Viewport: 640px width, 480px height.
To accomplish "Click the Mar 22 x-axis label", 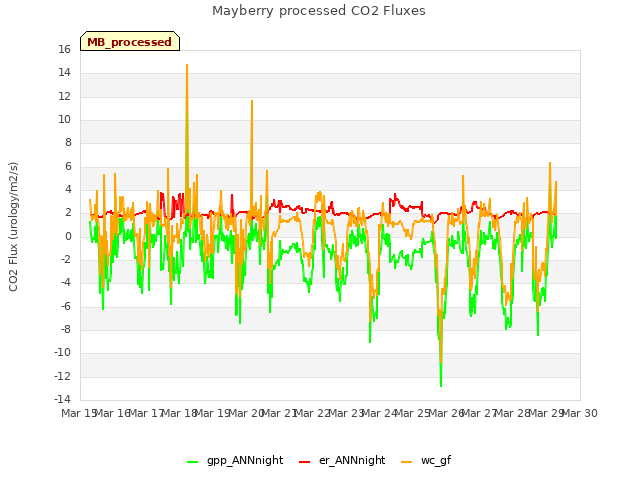I will click(312, 413).
